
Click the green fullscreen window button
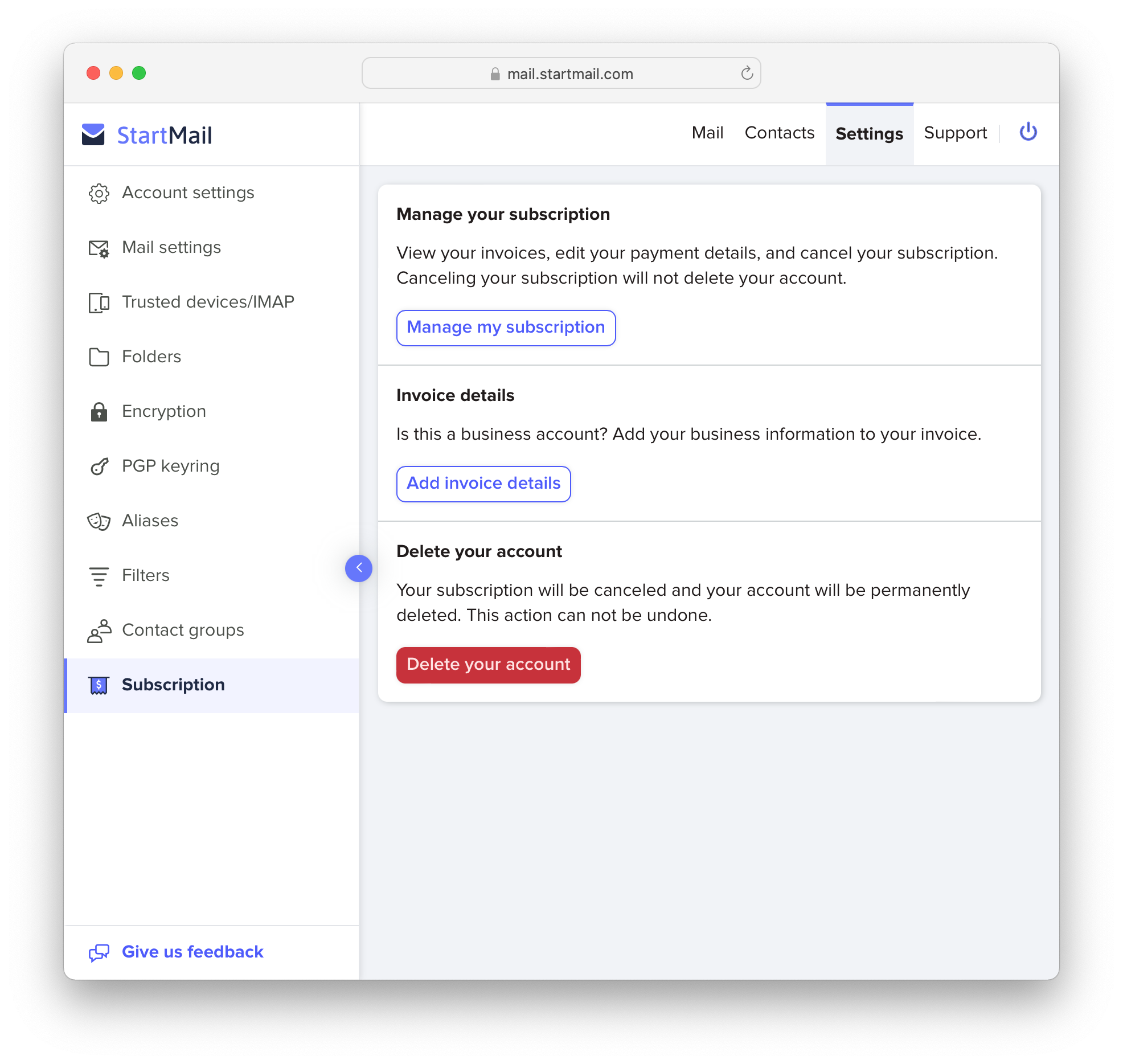tap(139, 73)
